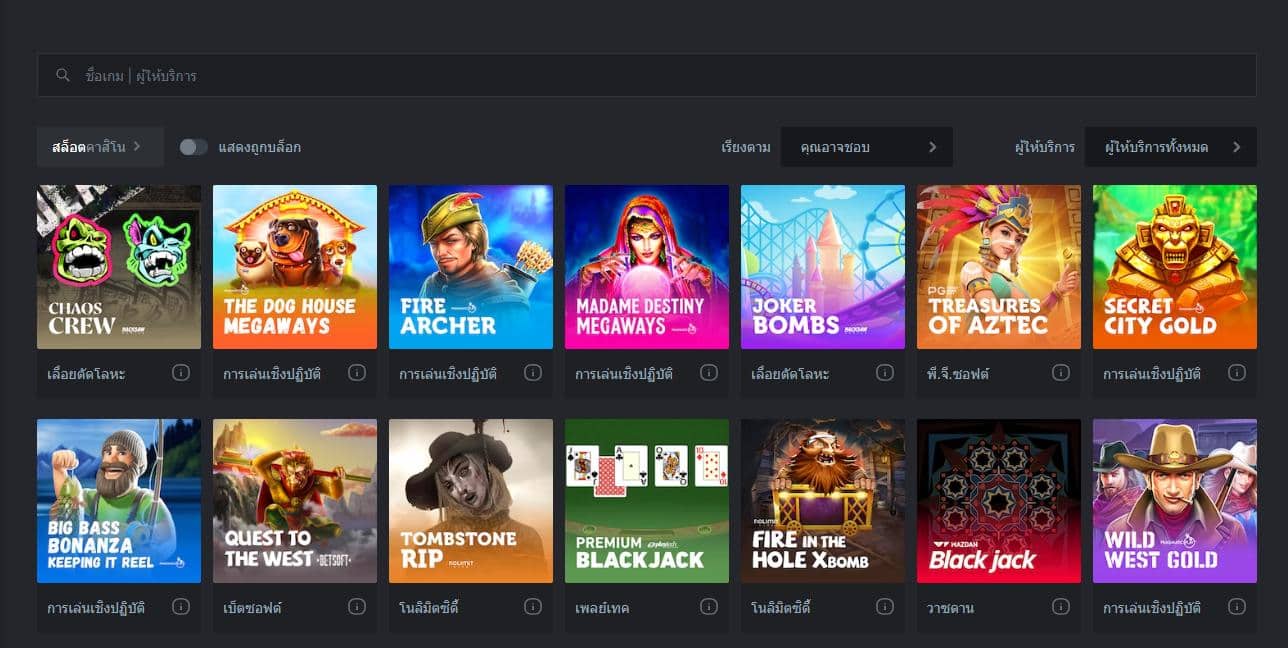The image size is (1288, 648).
Task: Launch the Chaos Crew game thumbnail
Action: point(119,267)
